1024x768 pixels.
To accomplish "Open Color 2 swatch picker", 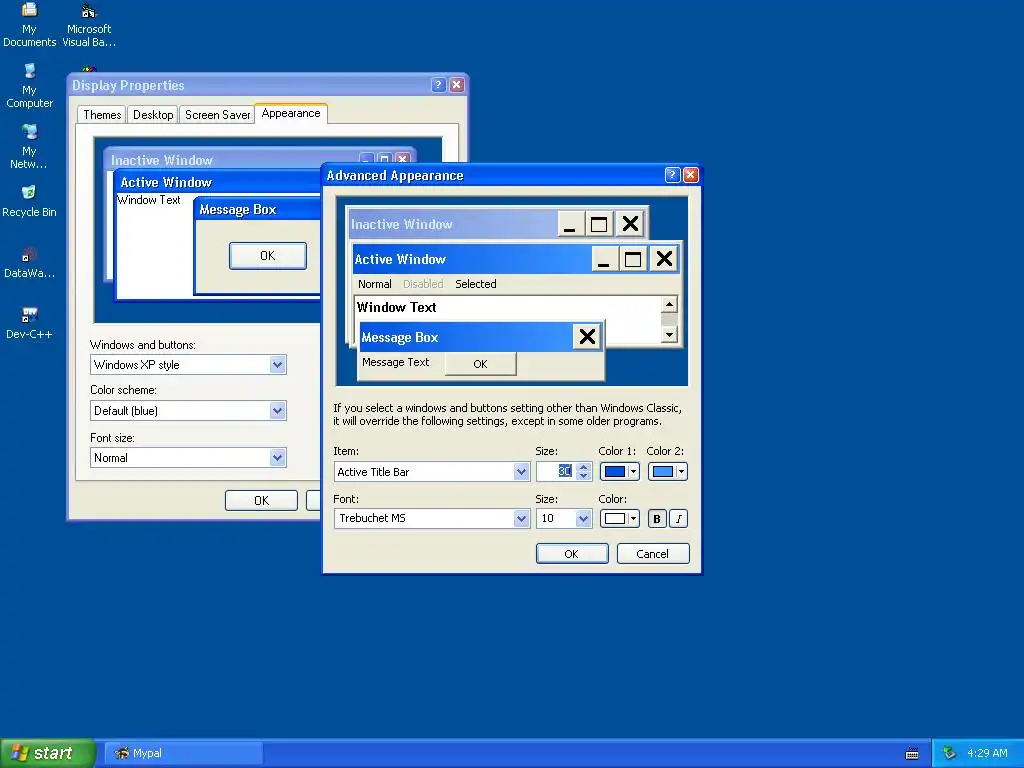I will tap(667, 472).
